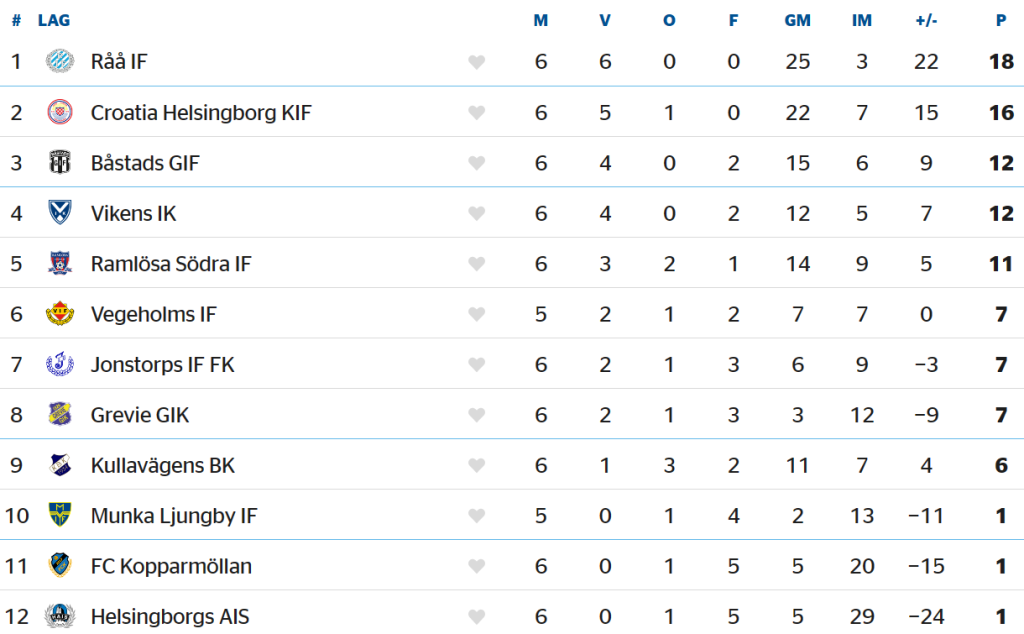Image resolution: width=1024 pixels, height=634 pixels.
Task: Click the Jonstorps IF FK crest
Action: 60,365
